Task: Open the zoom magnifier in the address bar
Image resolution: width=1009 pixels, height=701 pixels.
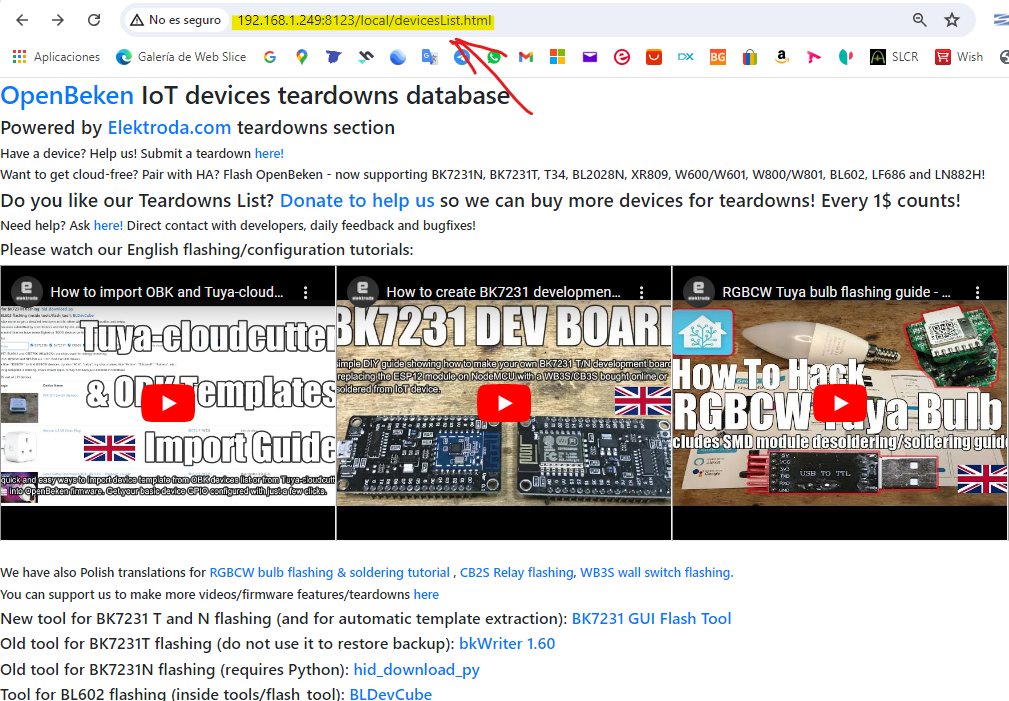Action: tap(920, 20)
